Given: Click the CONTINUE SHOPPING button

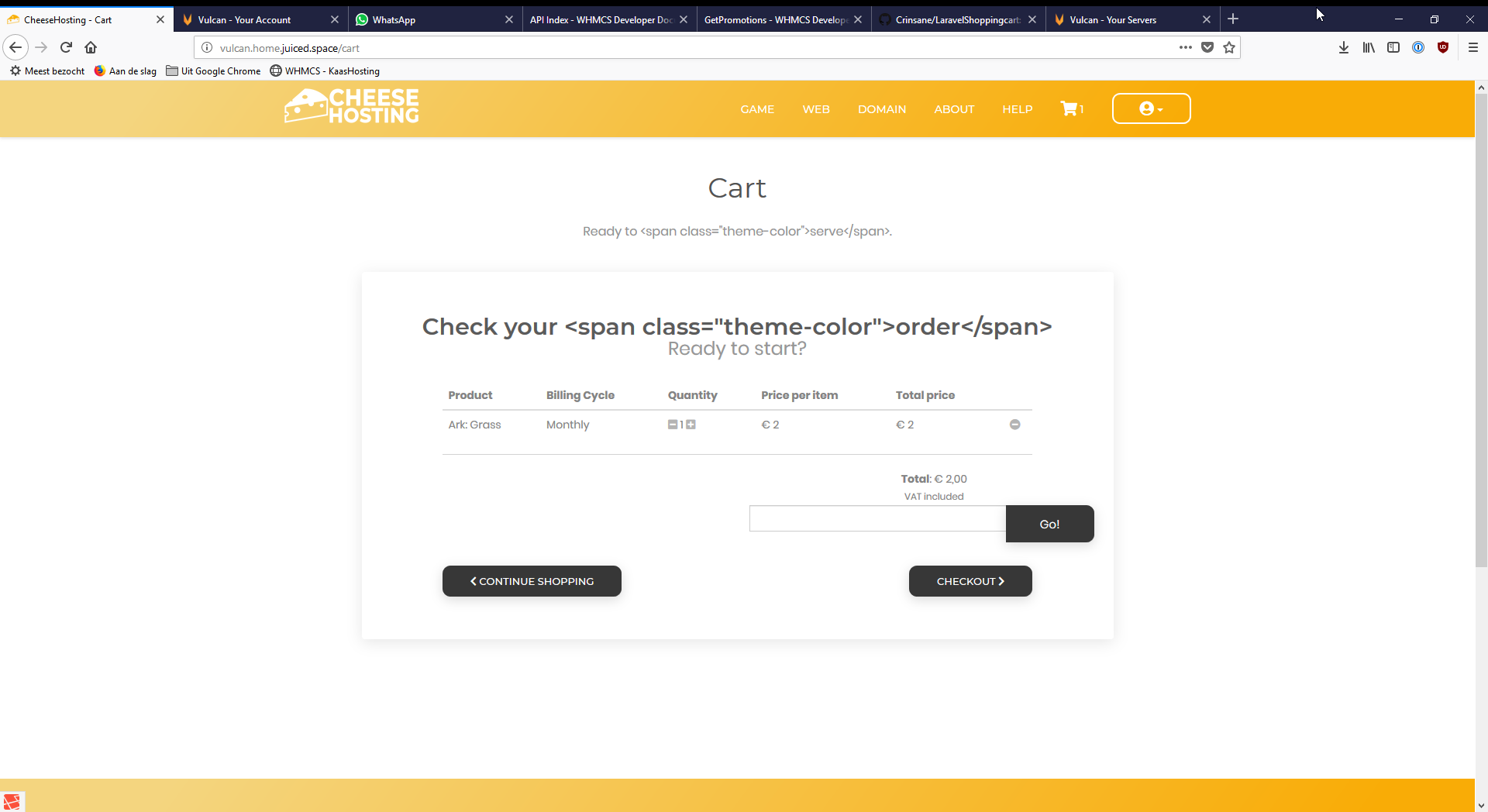Looking at the screenshot, I should [x=532, y=581].
